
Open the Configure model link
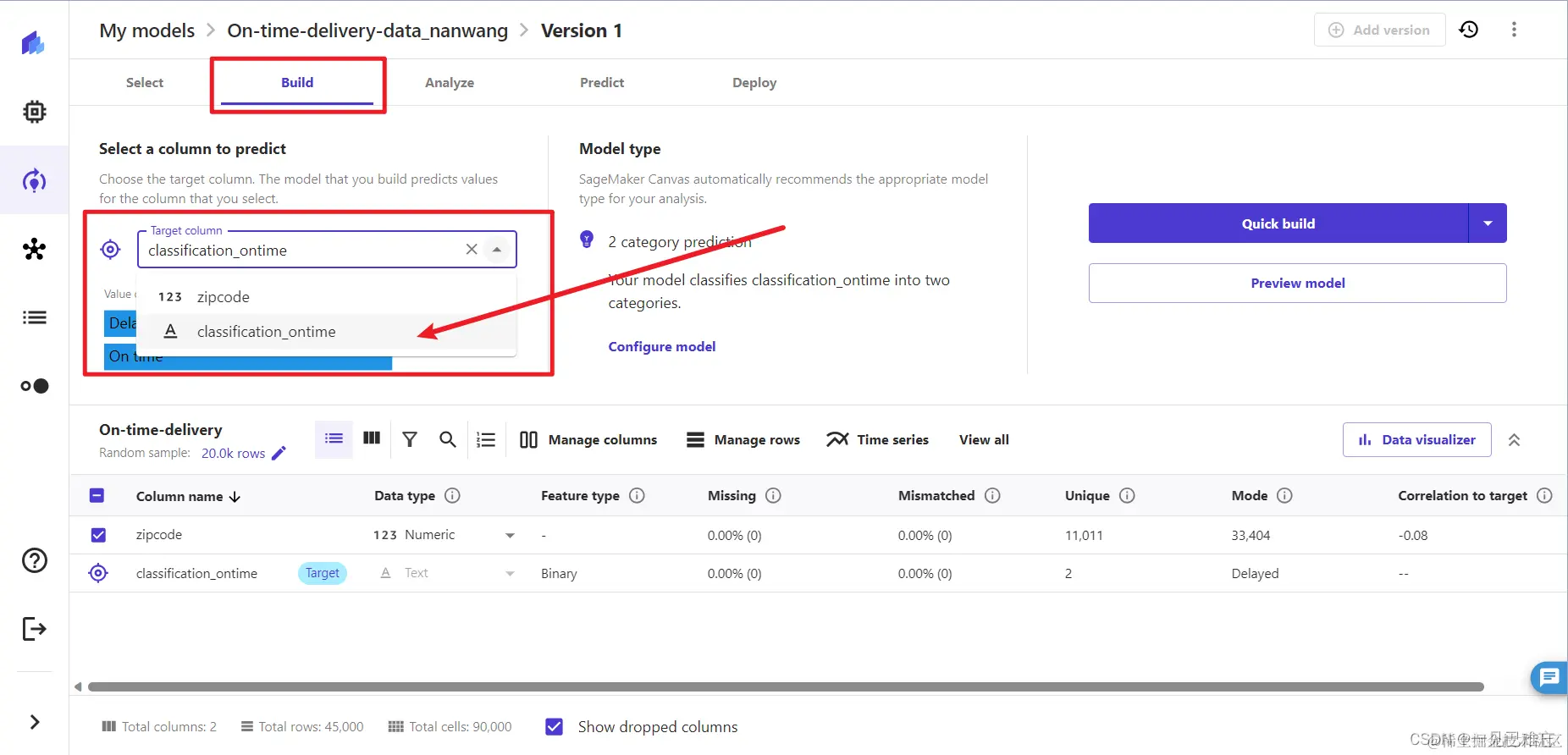(662, 346)
